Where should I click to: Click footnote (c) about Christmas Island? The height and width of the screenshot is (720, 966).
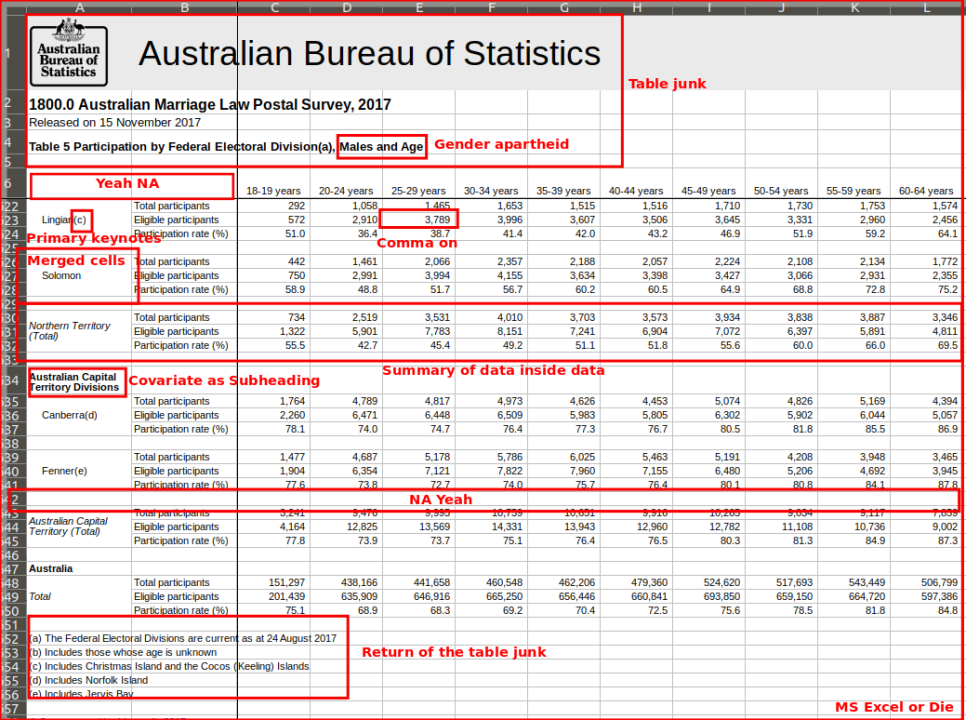169,666
